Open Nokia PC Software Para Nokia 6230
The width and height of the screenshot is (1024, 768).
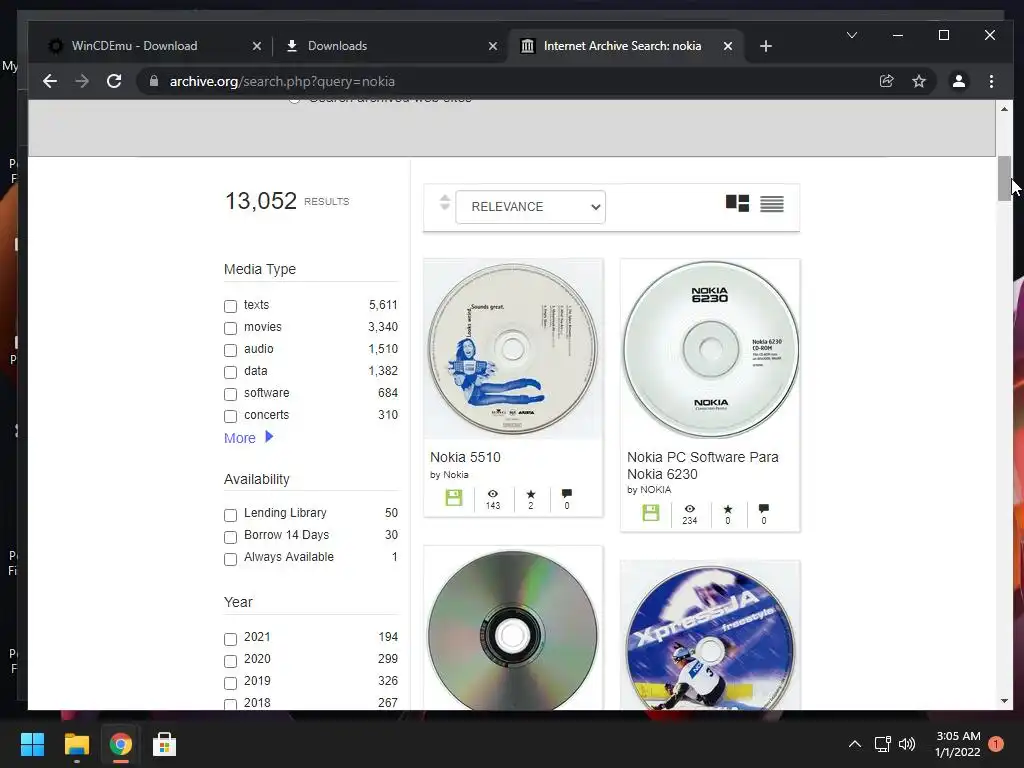coord(703,466)
